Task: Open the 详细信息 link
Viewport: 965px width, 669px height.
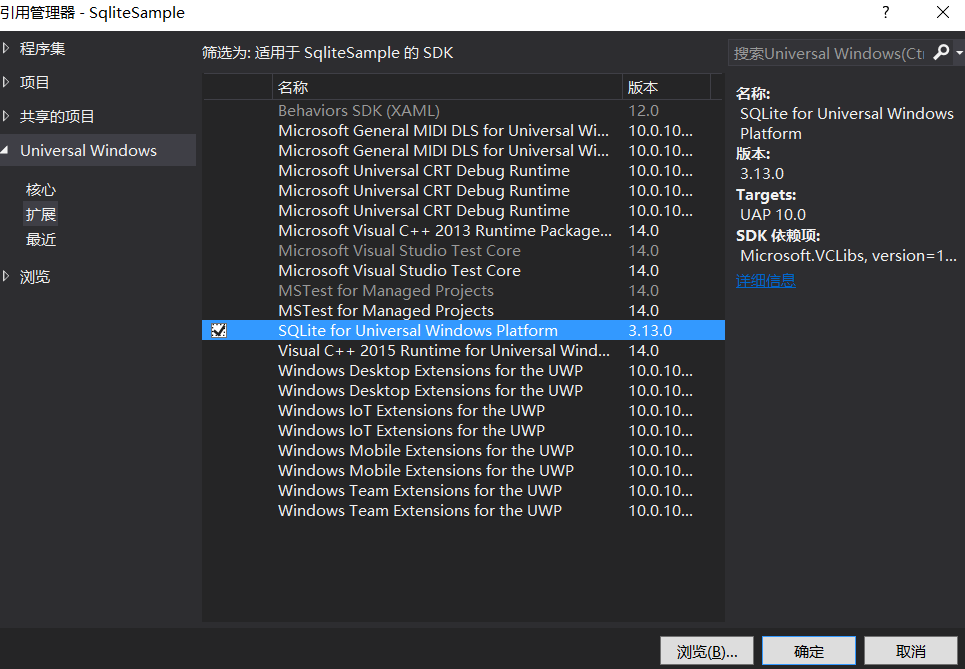Action: point(766,281)
